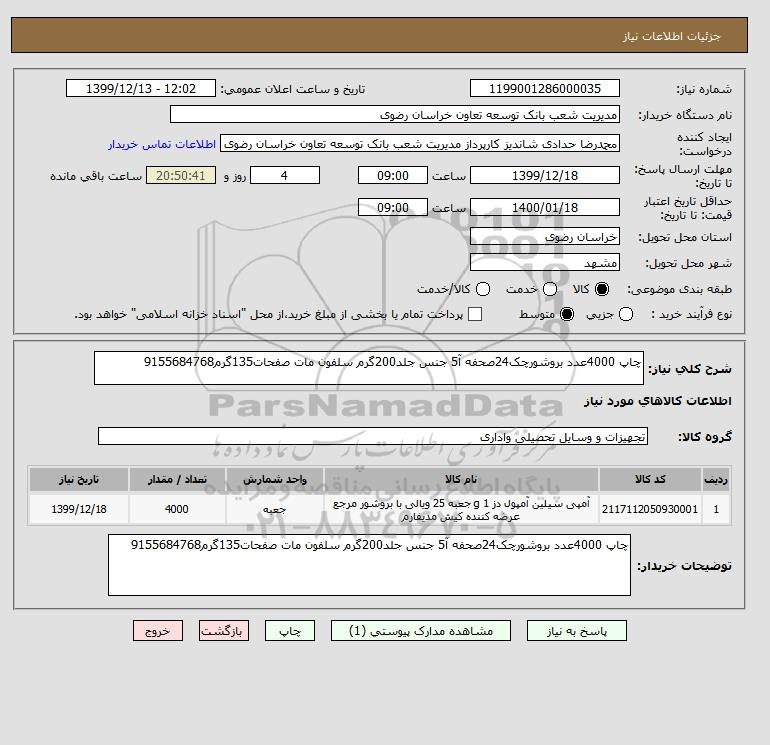Click the delivery city مشهد field
Viewport: 770px width, 745px height.
pyautogui.click(x=545, y=262)
